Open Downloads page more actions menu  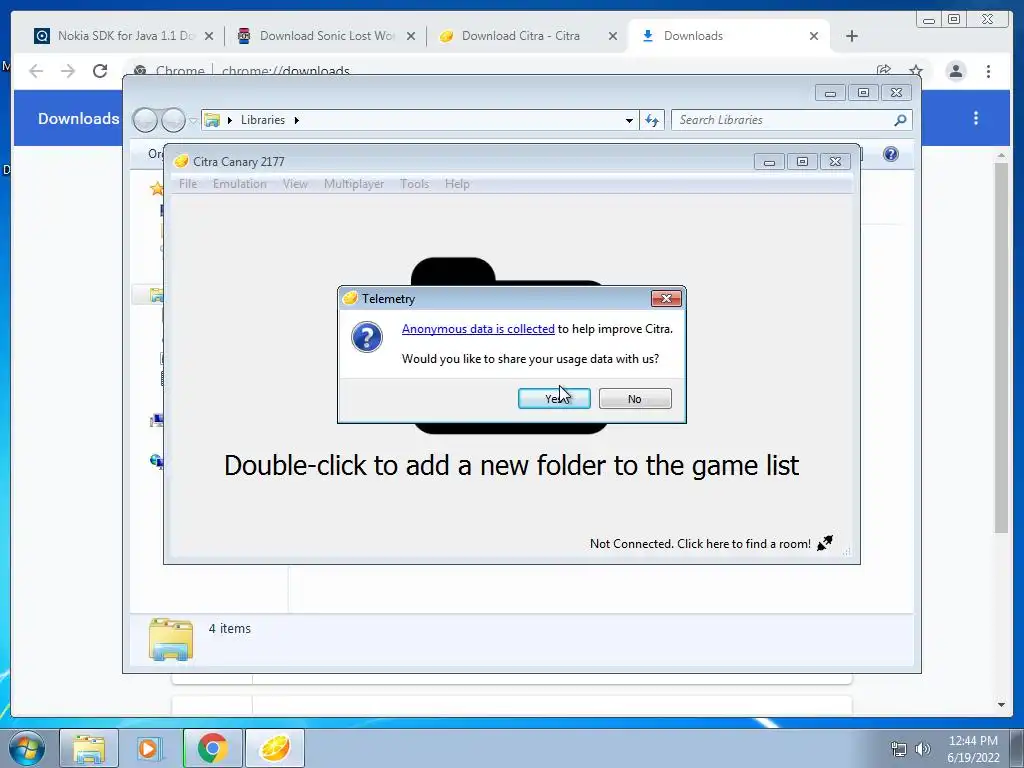click(976, 118)
